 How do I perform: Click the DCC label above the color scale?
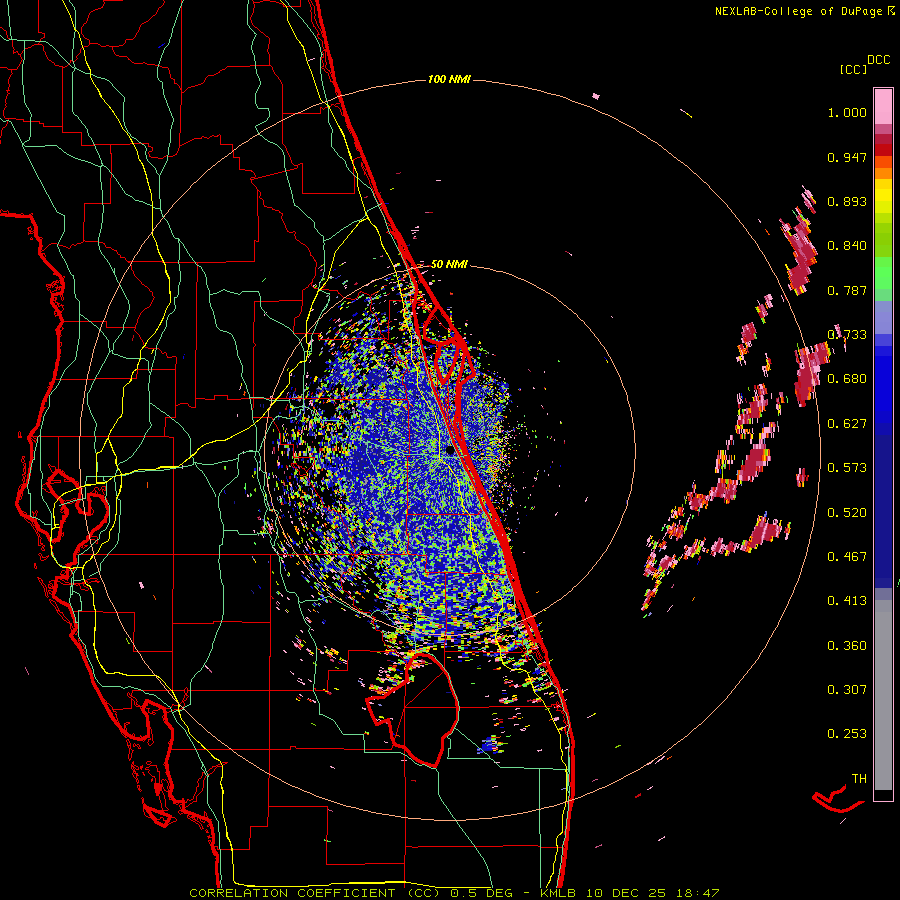878,60
